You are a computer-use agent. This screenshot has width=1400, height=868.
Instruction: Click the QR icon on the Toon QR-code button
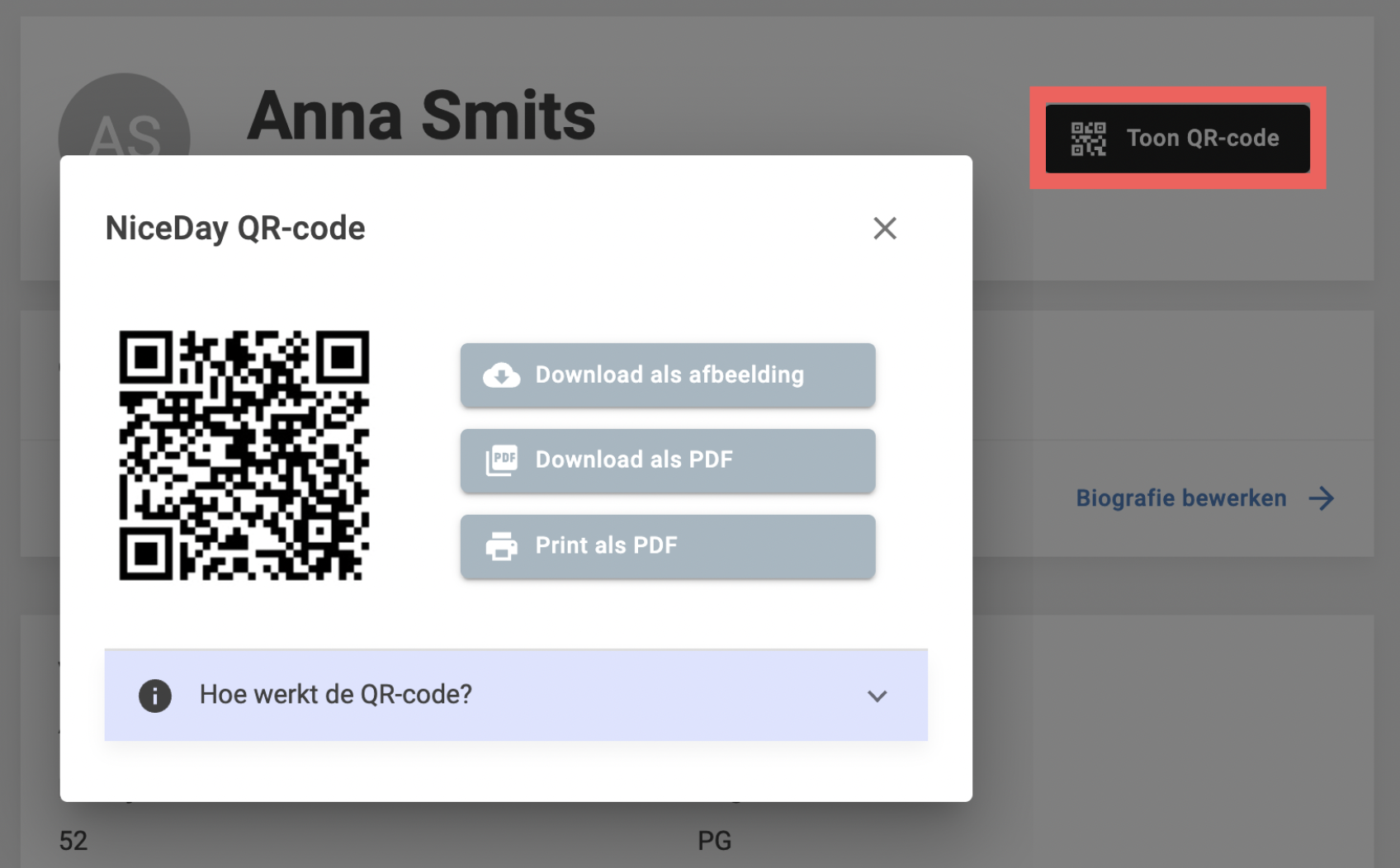(1088, 139)
